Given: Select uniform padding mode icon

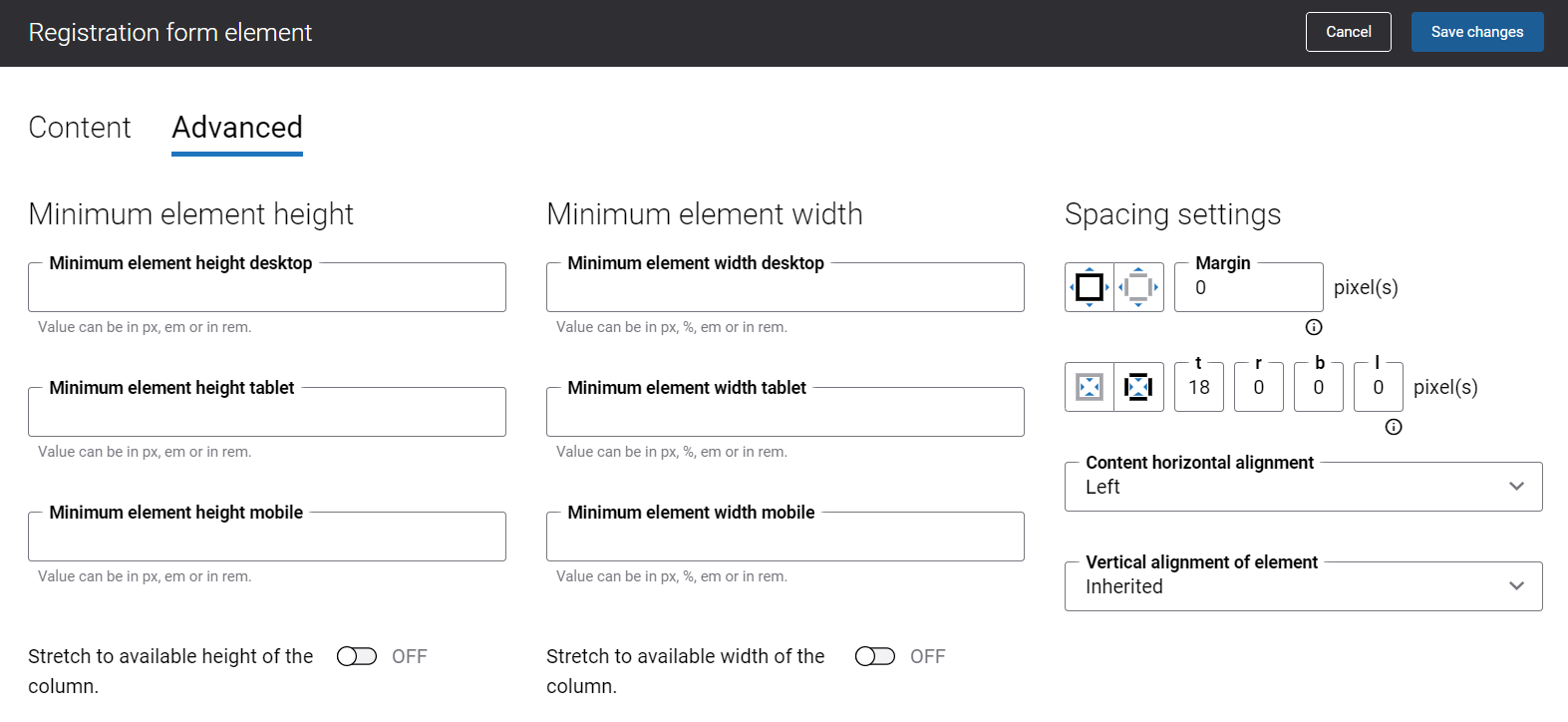Looking at the screenshot, I should click(x=1090, y=387).
